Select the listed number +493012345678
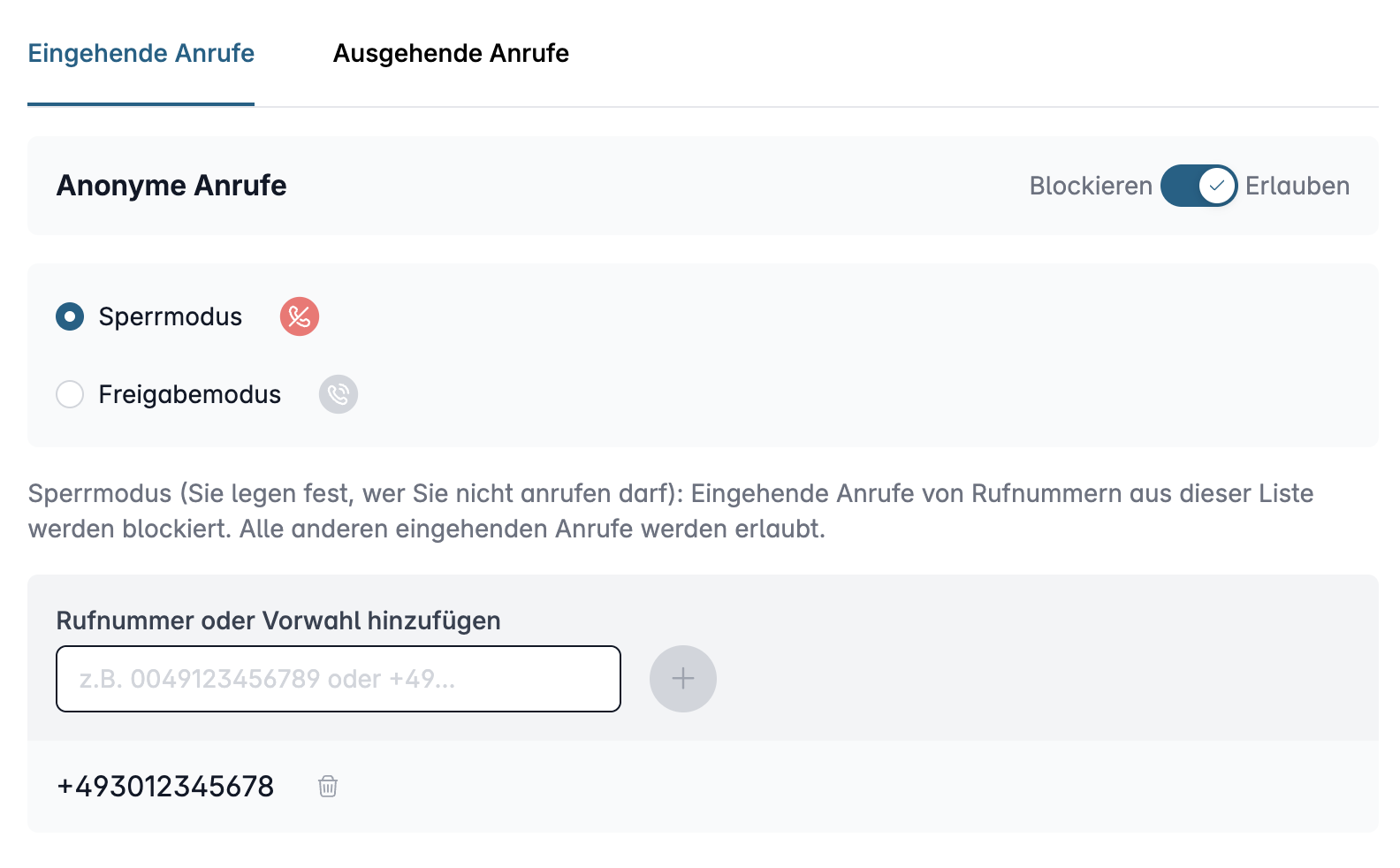1400x868 pixels. click(x=165, y=786)
